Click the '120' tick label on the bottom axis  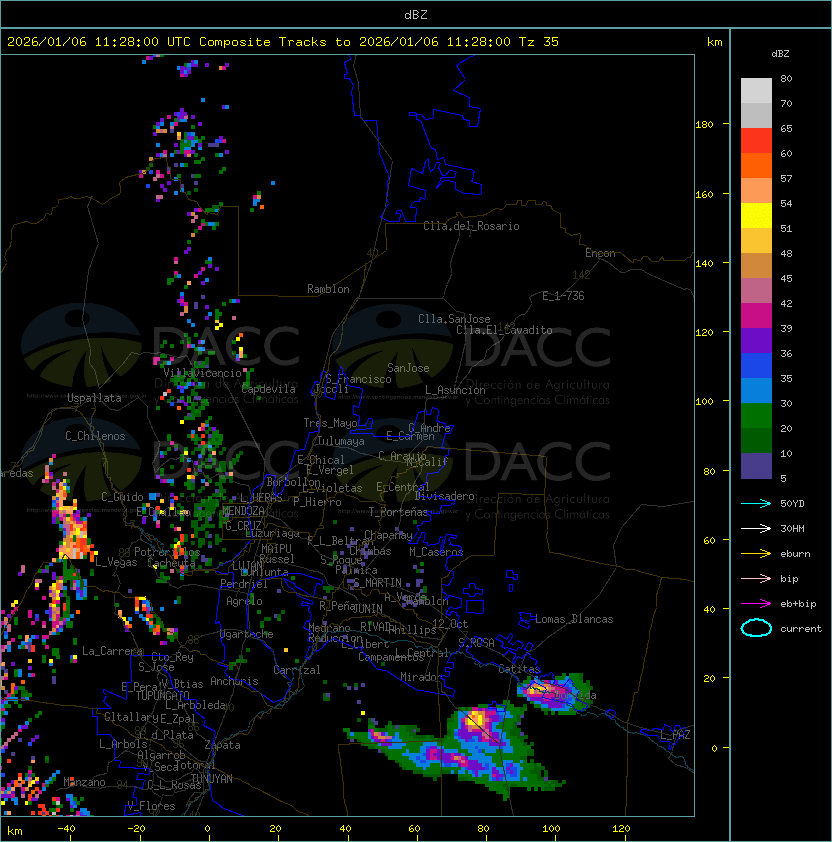[621, 829]
